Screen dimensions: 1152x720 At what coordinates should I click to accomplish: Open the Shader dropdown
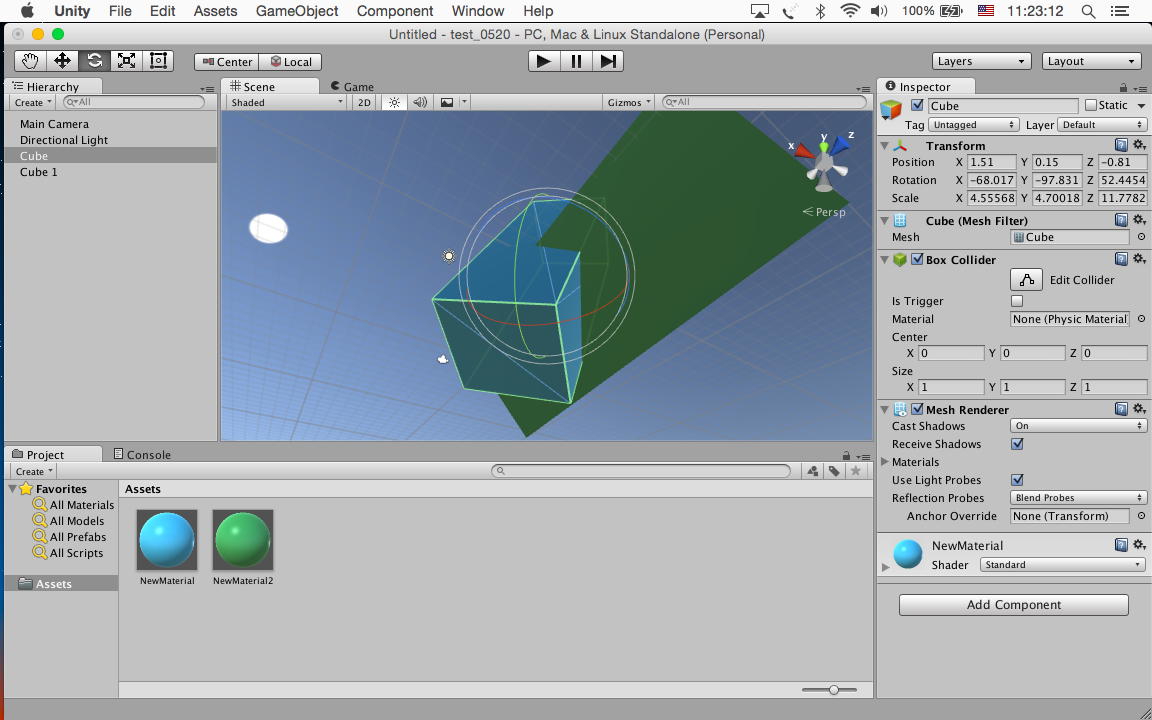1061,565
